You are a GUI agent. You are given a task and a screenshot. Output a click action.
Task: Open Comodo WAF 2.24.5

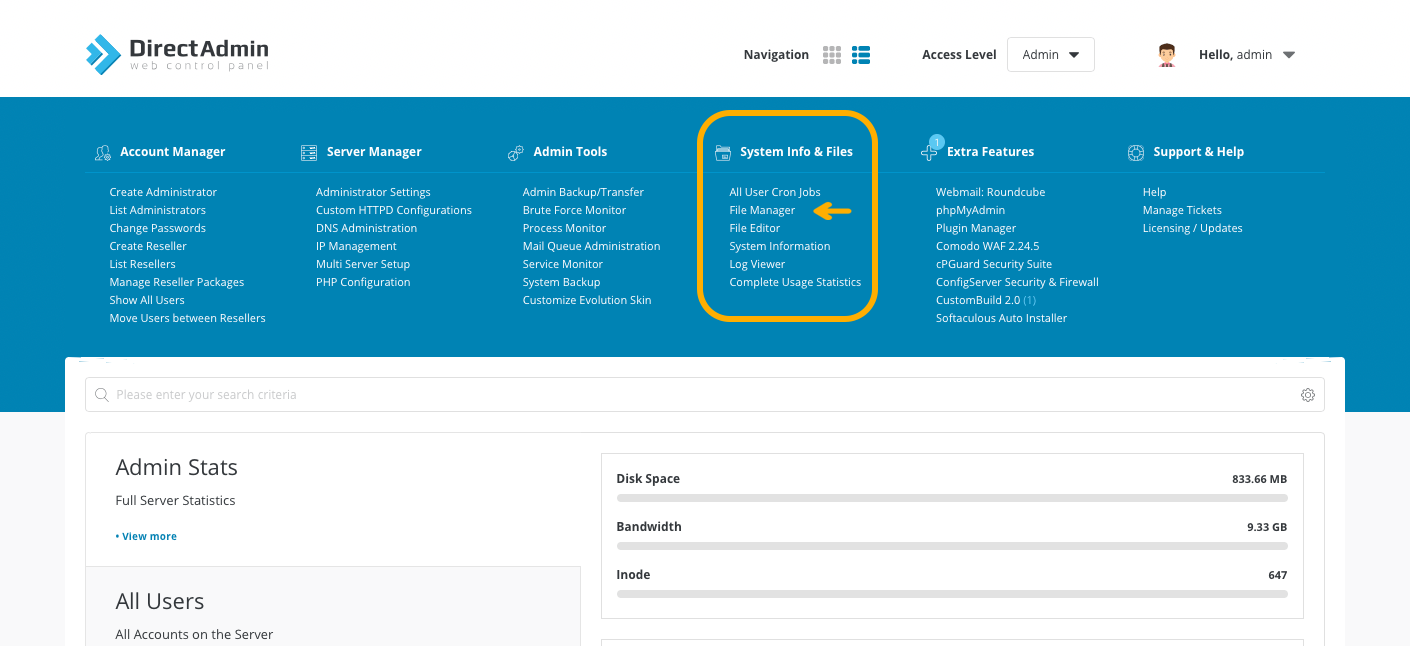click(988, 246)
